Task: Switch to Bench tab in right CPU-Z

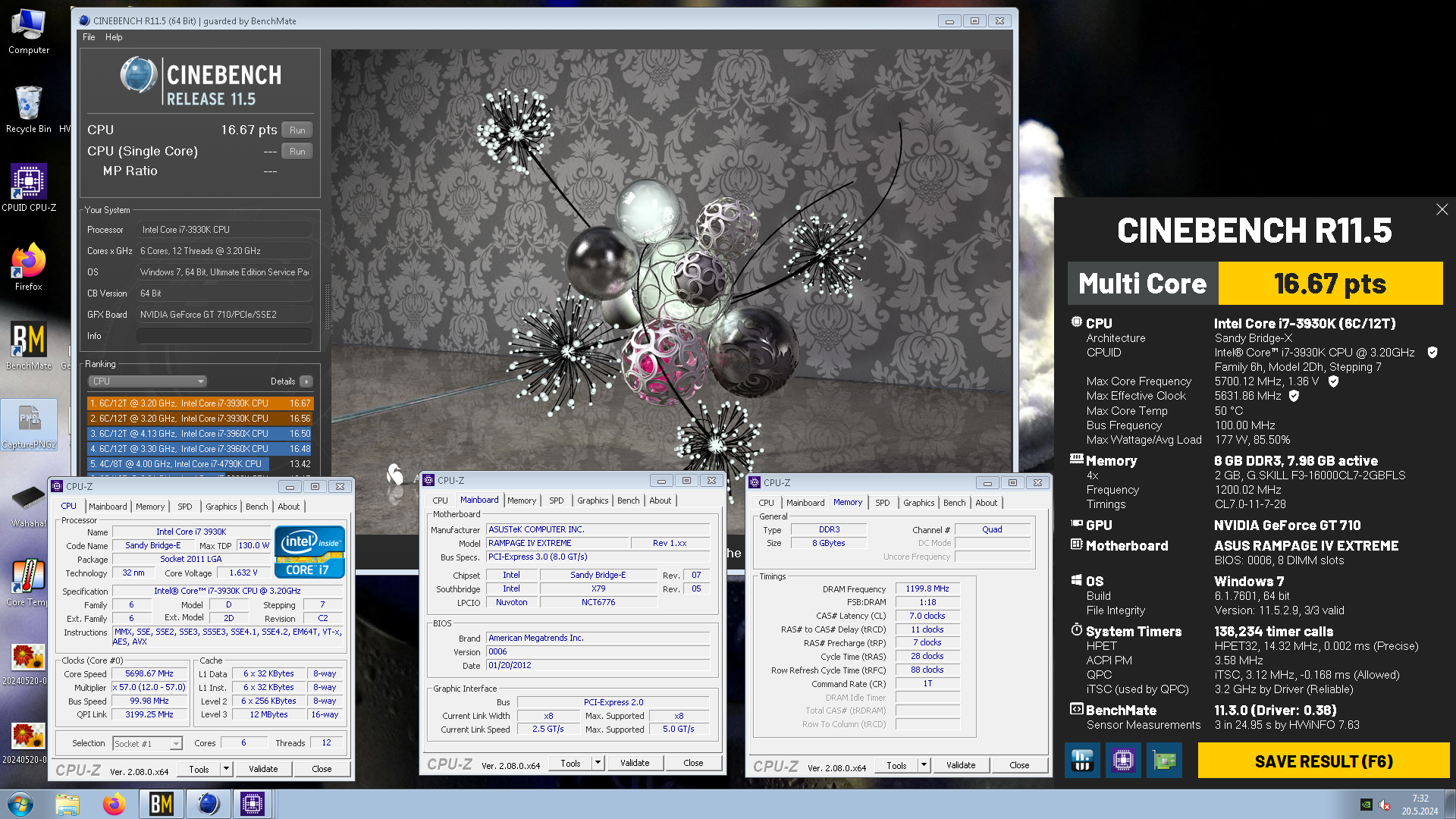Action: [x=955, y=503]
